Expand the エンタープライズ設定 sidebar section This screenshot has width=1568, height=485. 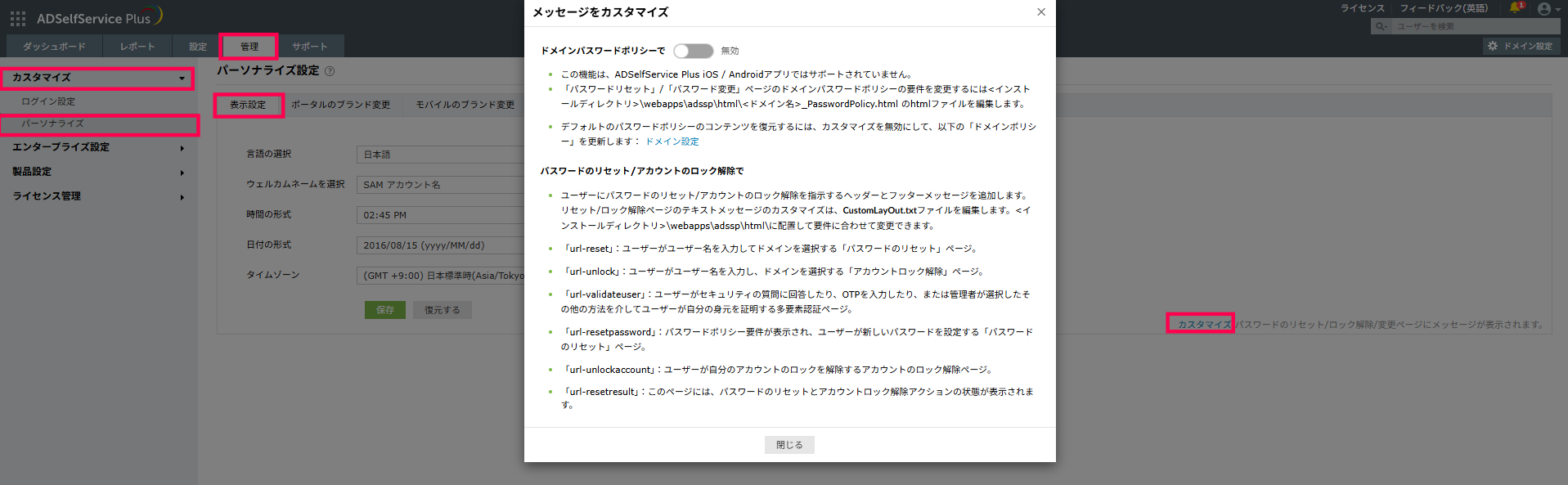[x=98, y=147]
